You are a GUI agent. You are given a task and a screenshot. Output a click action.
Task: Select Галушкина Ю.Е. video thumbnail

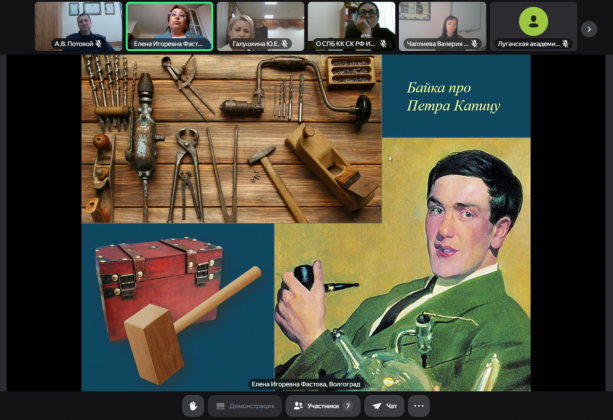point(260,25)
